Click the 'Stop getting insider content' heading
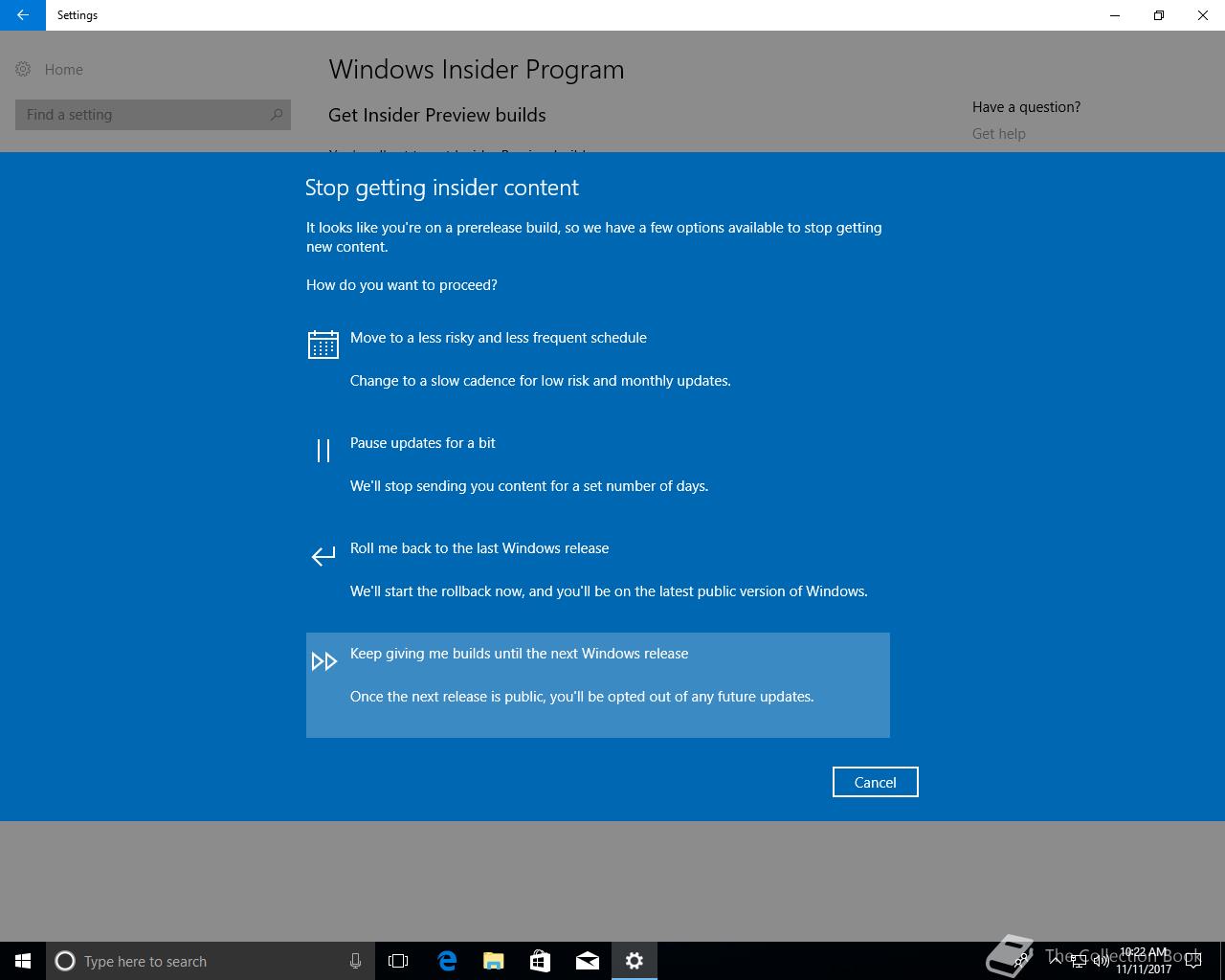This screenshot has height=980, width=1225. [x=442, y=188]
